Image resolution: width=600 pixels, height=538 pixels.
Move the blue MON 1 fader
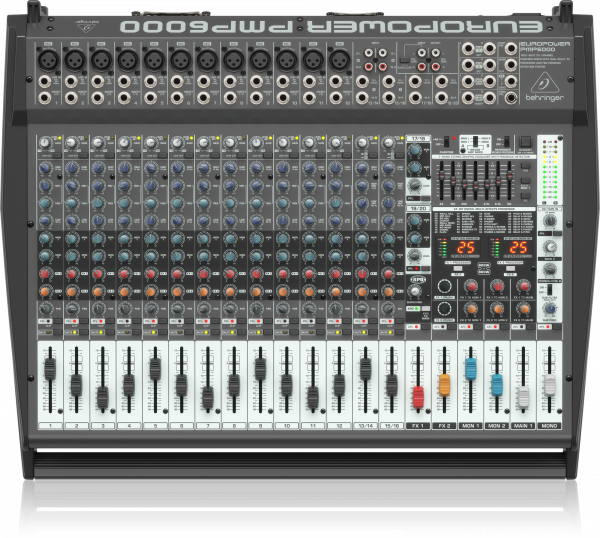coord(471,369)
